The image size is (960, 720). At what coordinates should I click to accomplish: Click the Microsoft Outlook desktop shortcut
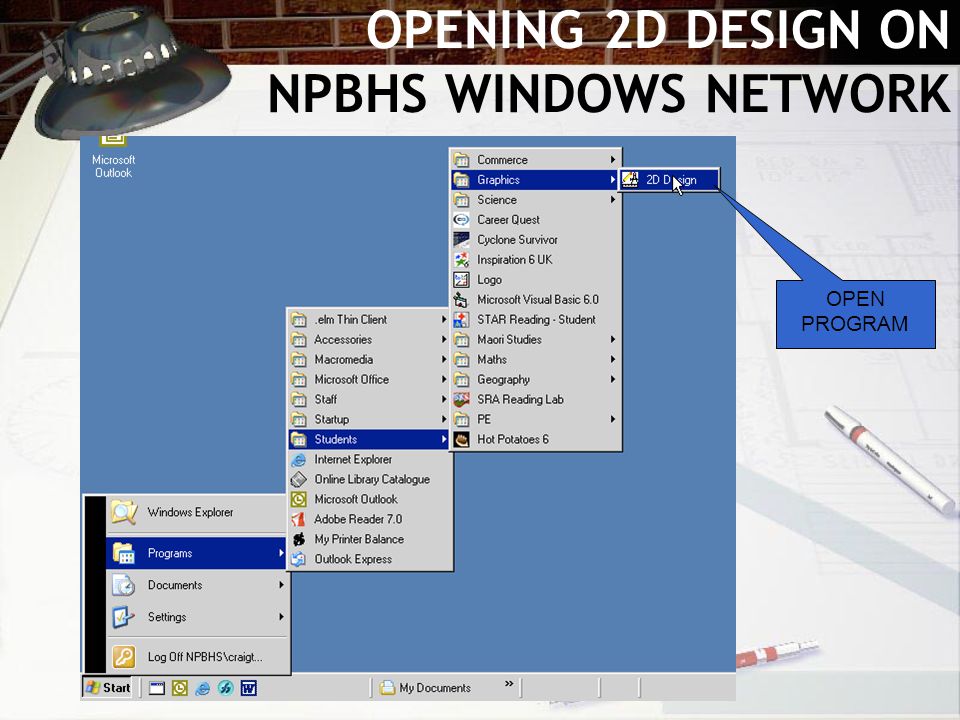pyautogui.click(x=113, y=157)
